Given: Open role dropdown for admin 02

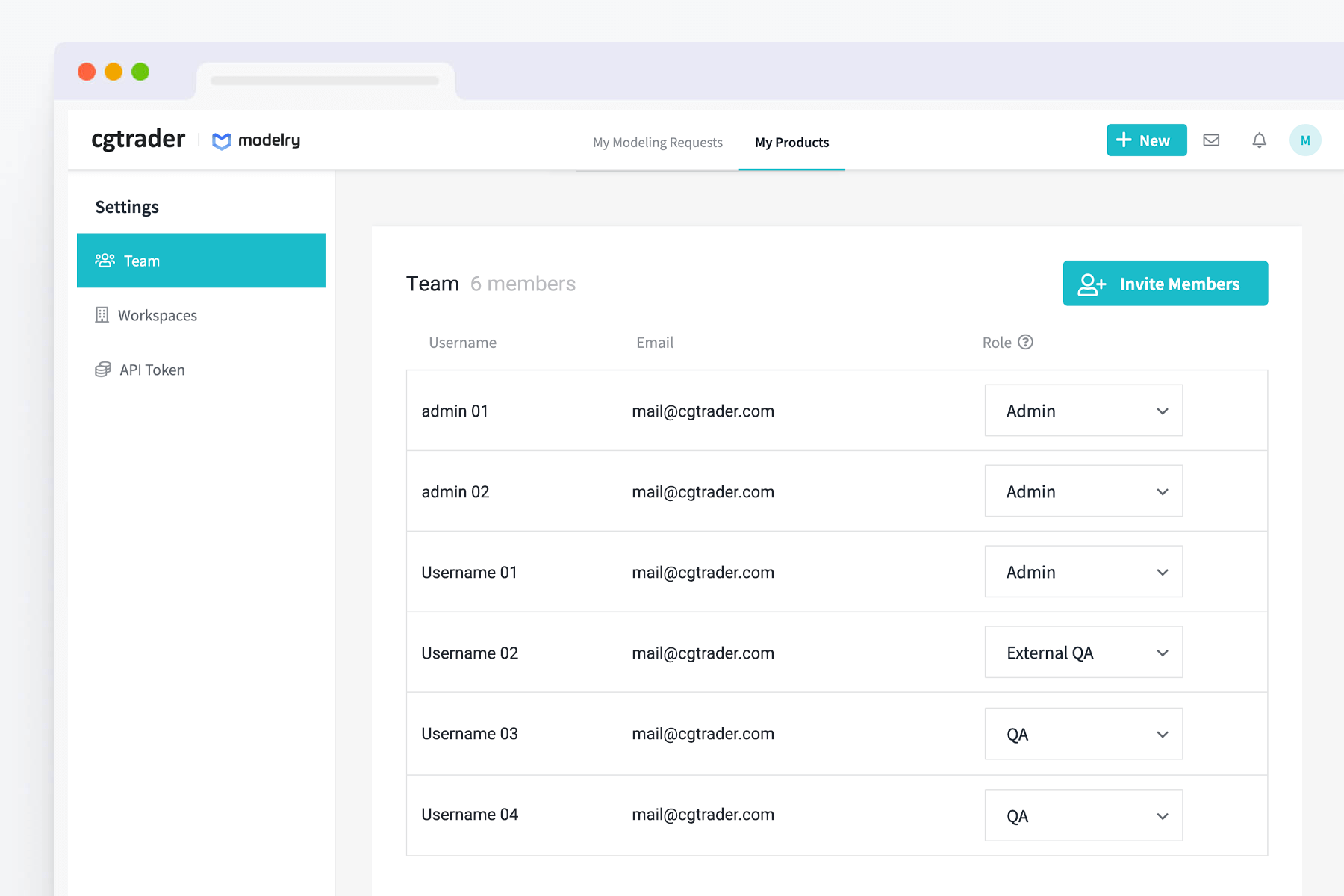Looking at the screenshot, I should [1083, 491].
